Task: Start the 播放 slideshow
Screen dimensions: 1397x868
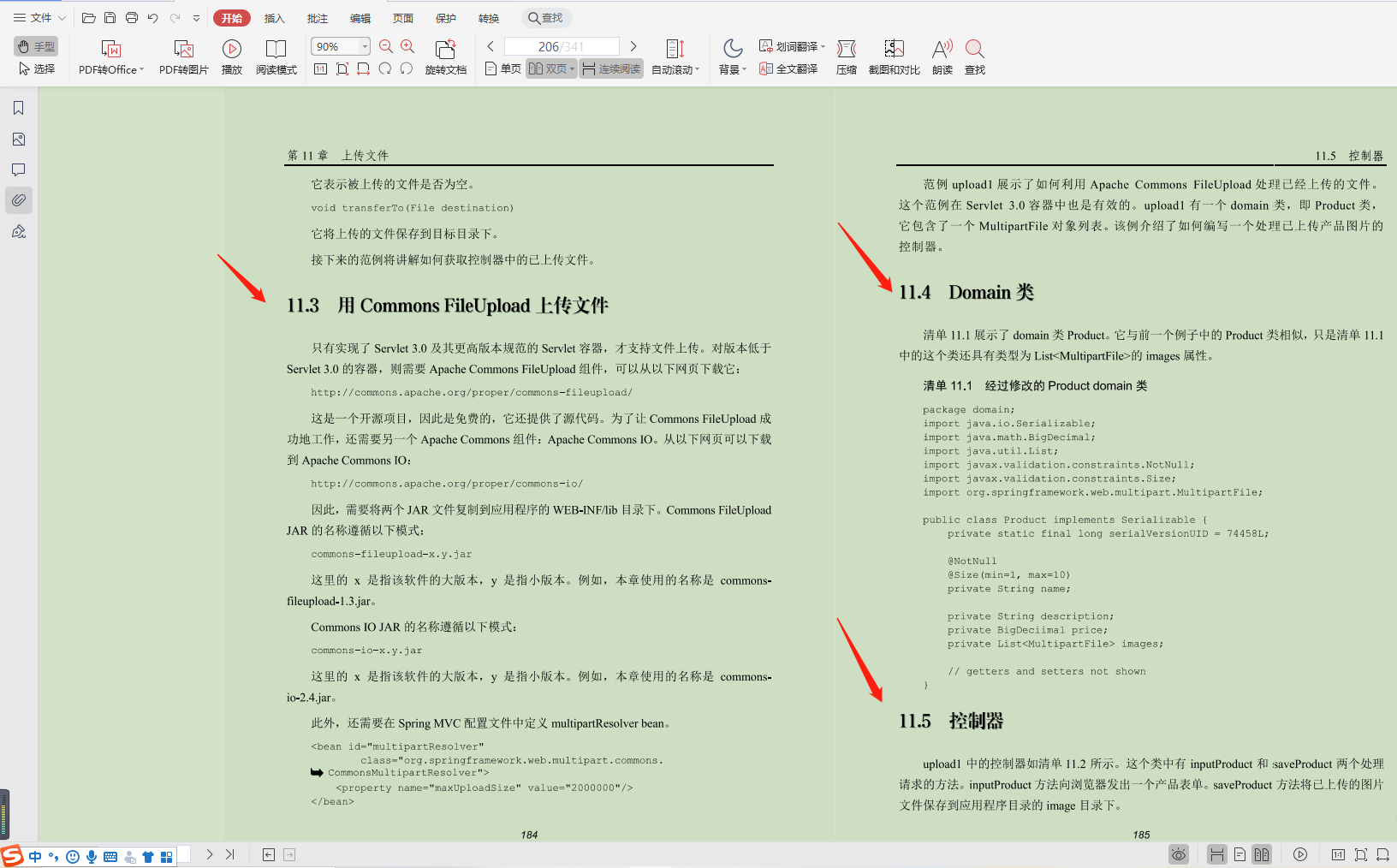Action: [232, 57]
